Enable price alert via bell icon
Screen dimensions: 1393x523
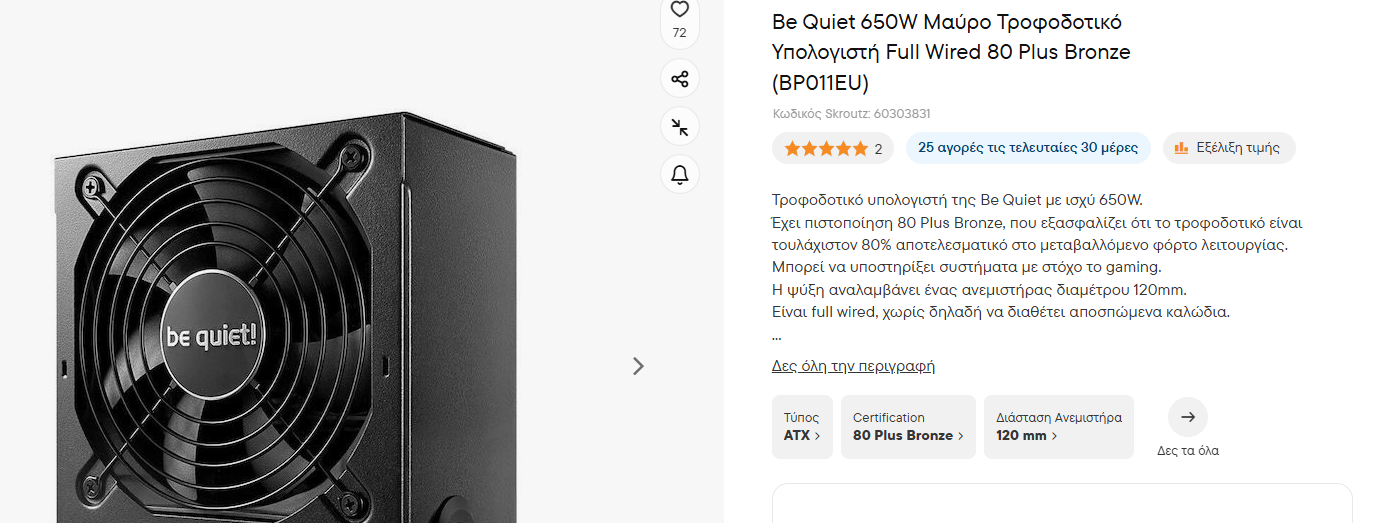[x=680, y=175]
